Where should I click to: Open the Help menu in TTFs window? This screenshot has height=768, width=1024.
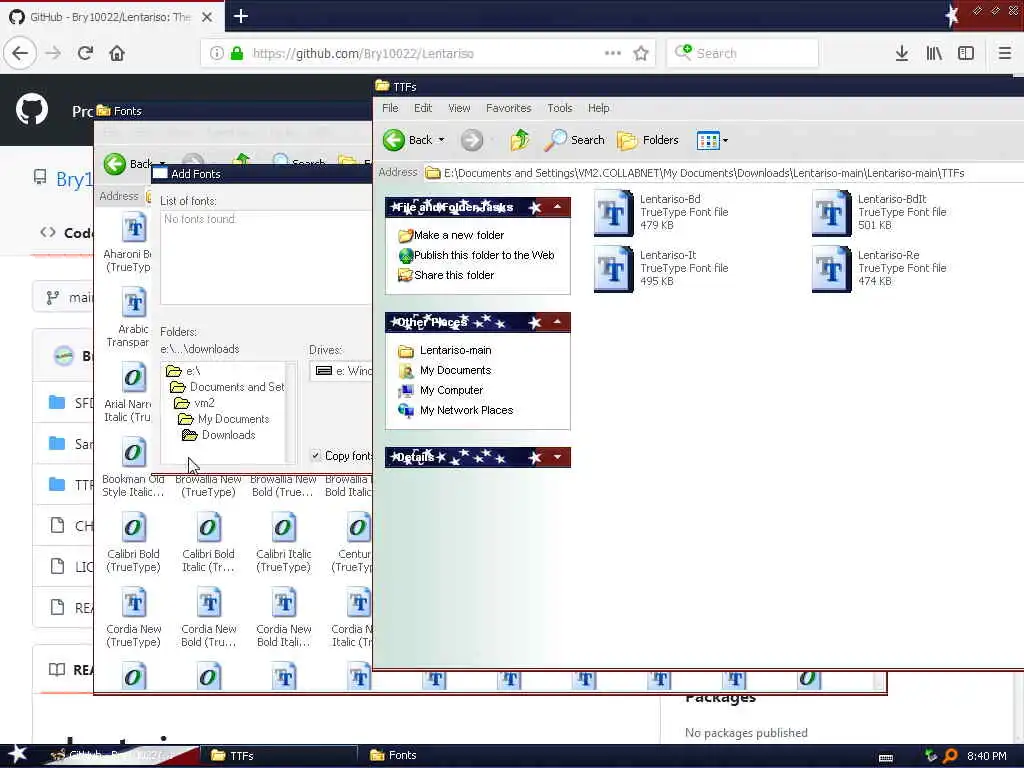tap(598, 108)
